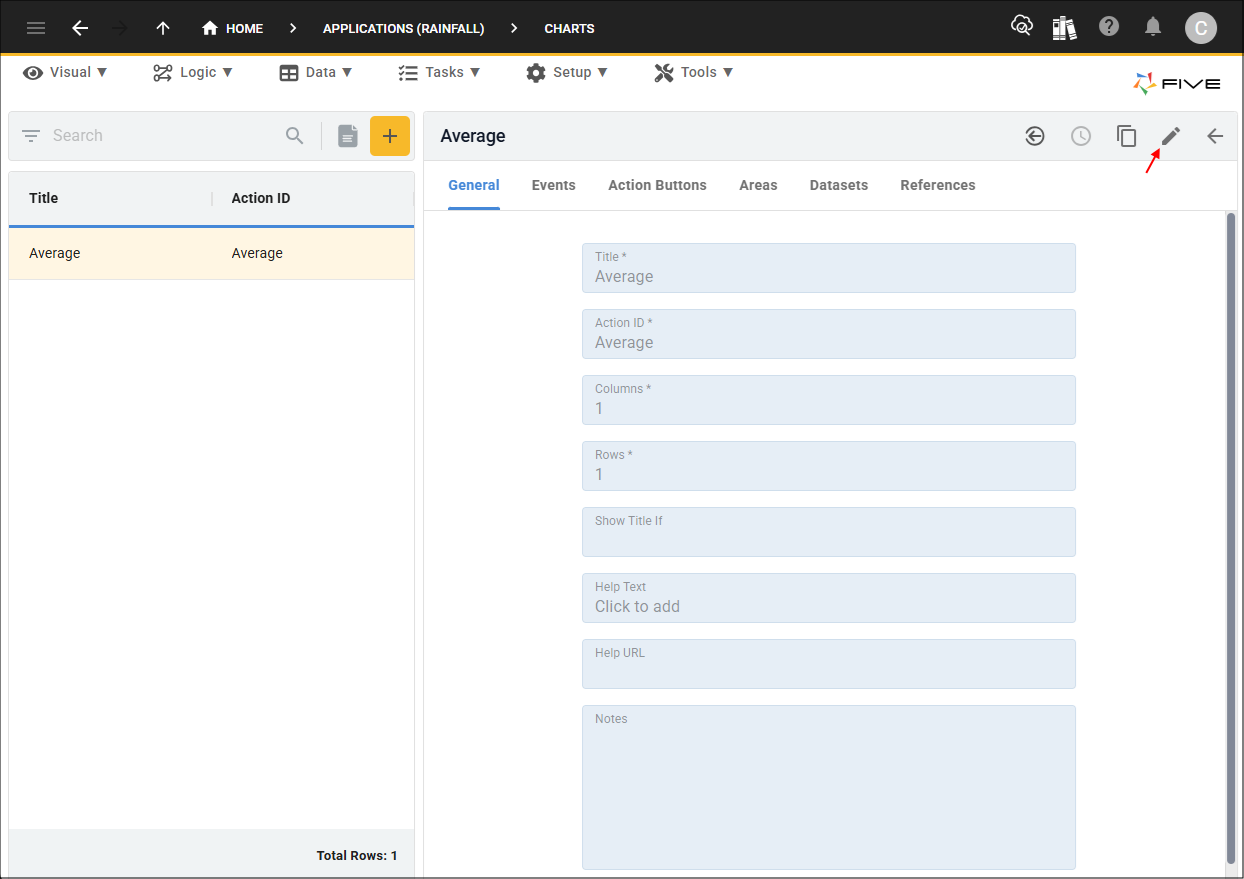Click the library books icon
This screenshot has height=879, width=1244.
pyautogui.click(x=1064, y=28)
